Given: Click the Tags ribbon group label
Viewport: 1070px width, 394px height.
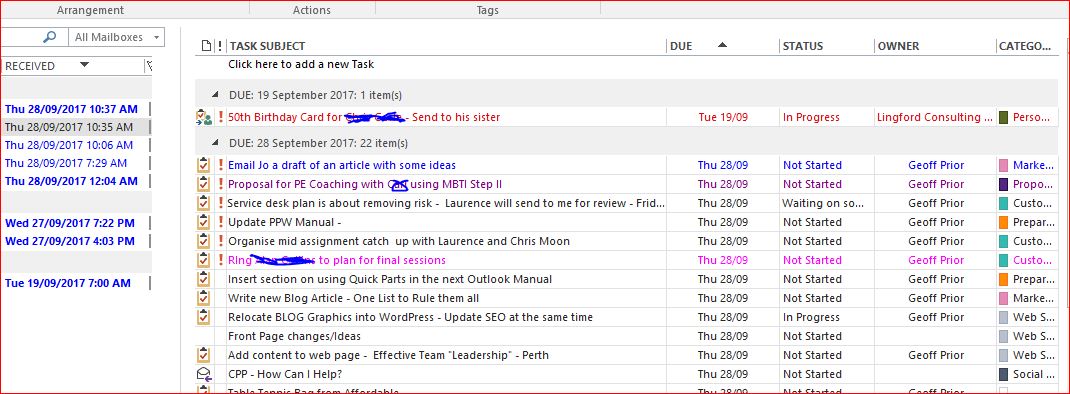Looking at the screenshot, I should (487, 10).
